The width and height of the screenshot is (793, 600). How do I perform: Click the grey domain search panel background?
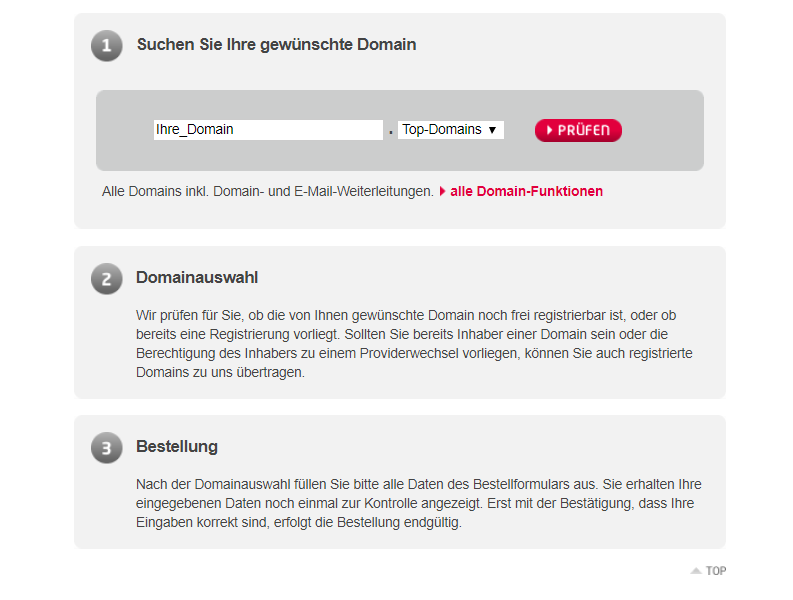pyautogui.click(x=400, y=157)
